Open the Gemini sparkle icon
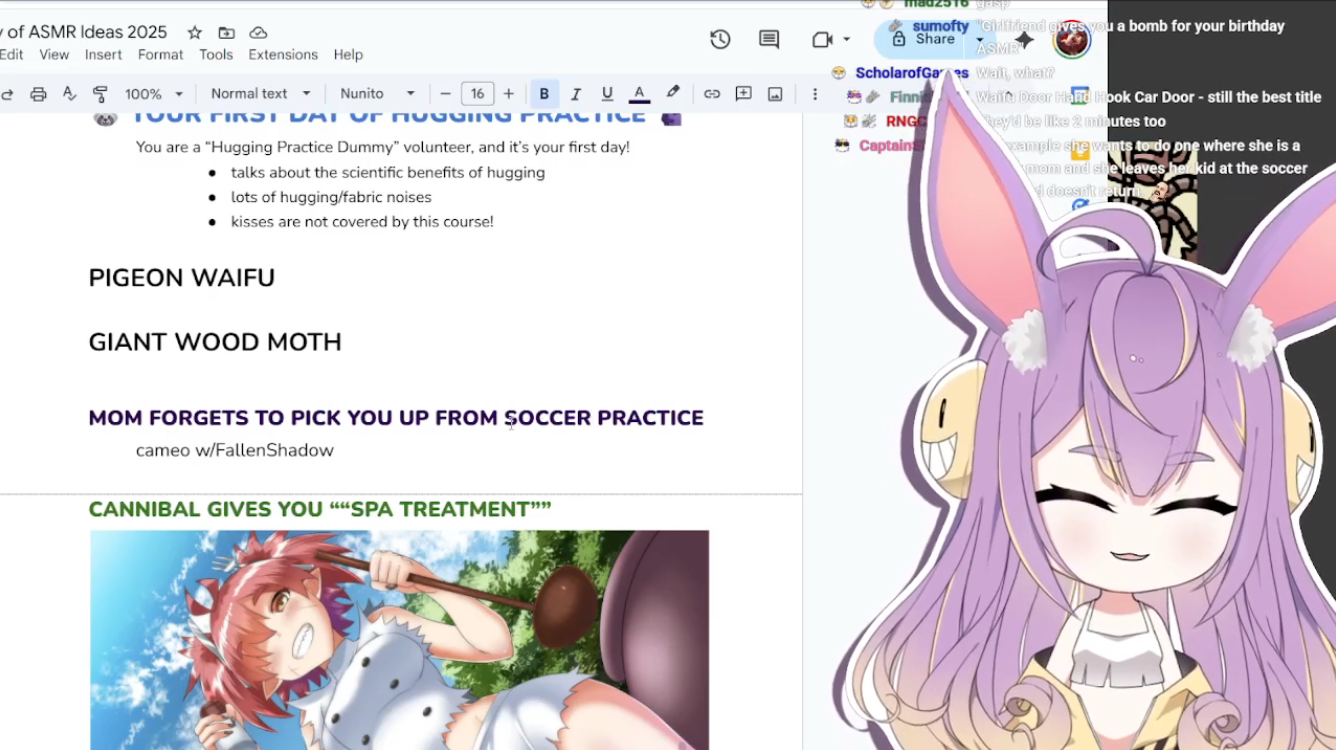Screen dimensions: 1336x750 click(1024, 39)
